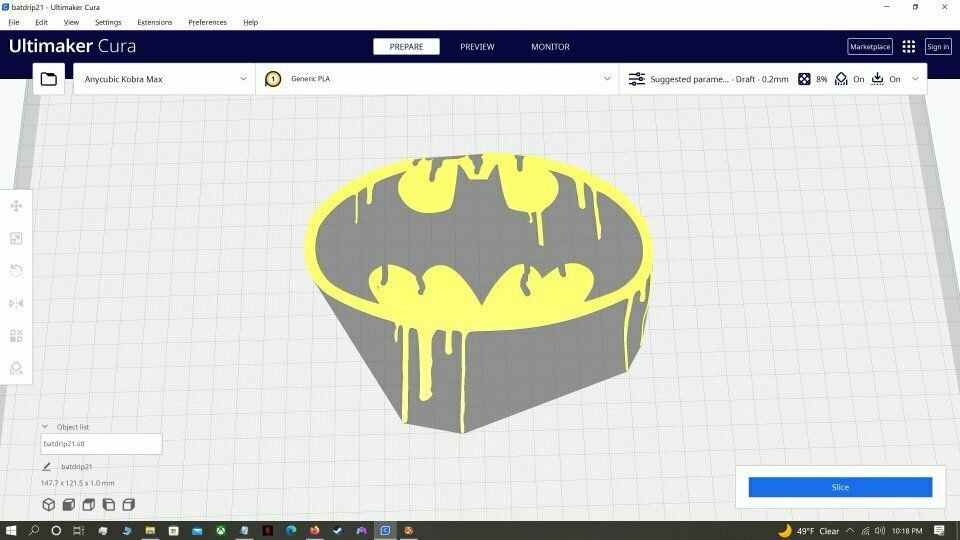Open the Mail app from taskbar

(197, 530)
